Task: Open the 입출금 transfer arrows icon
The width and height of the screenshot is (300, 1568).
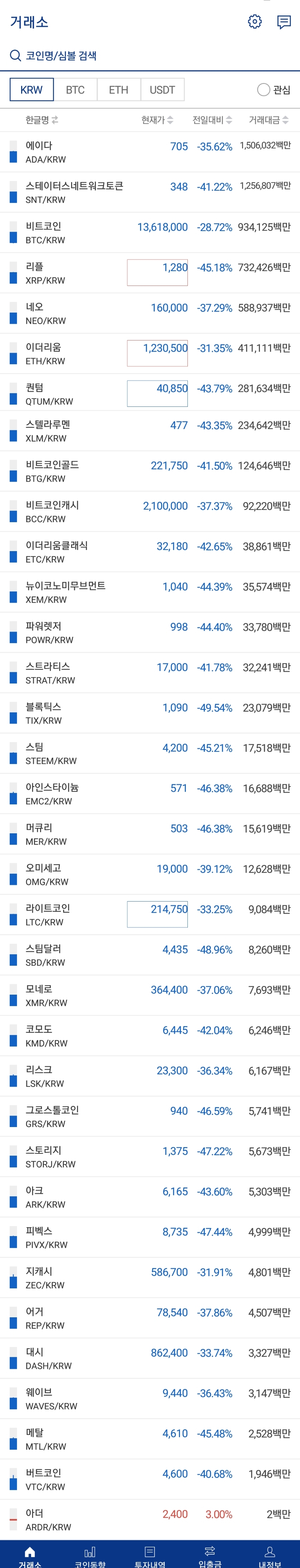Action: (210, 1551)
